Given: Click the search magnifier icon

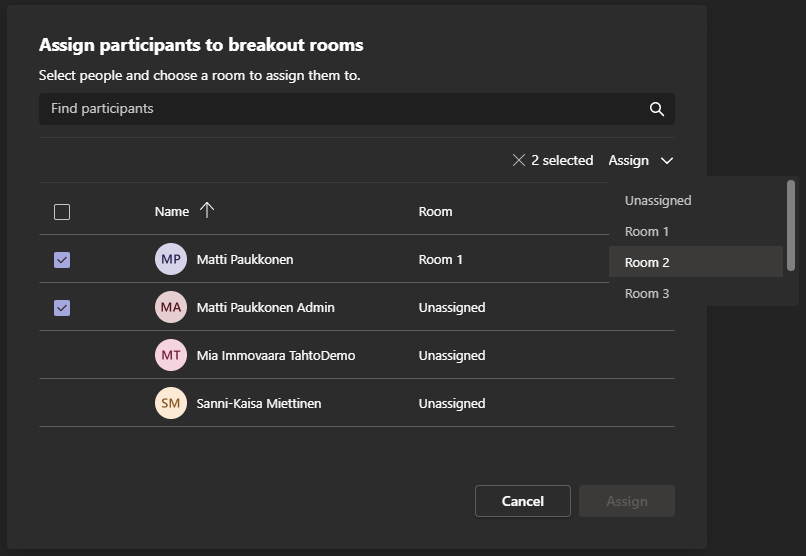Looking at the screenshot, I should (x=657, y=109).
